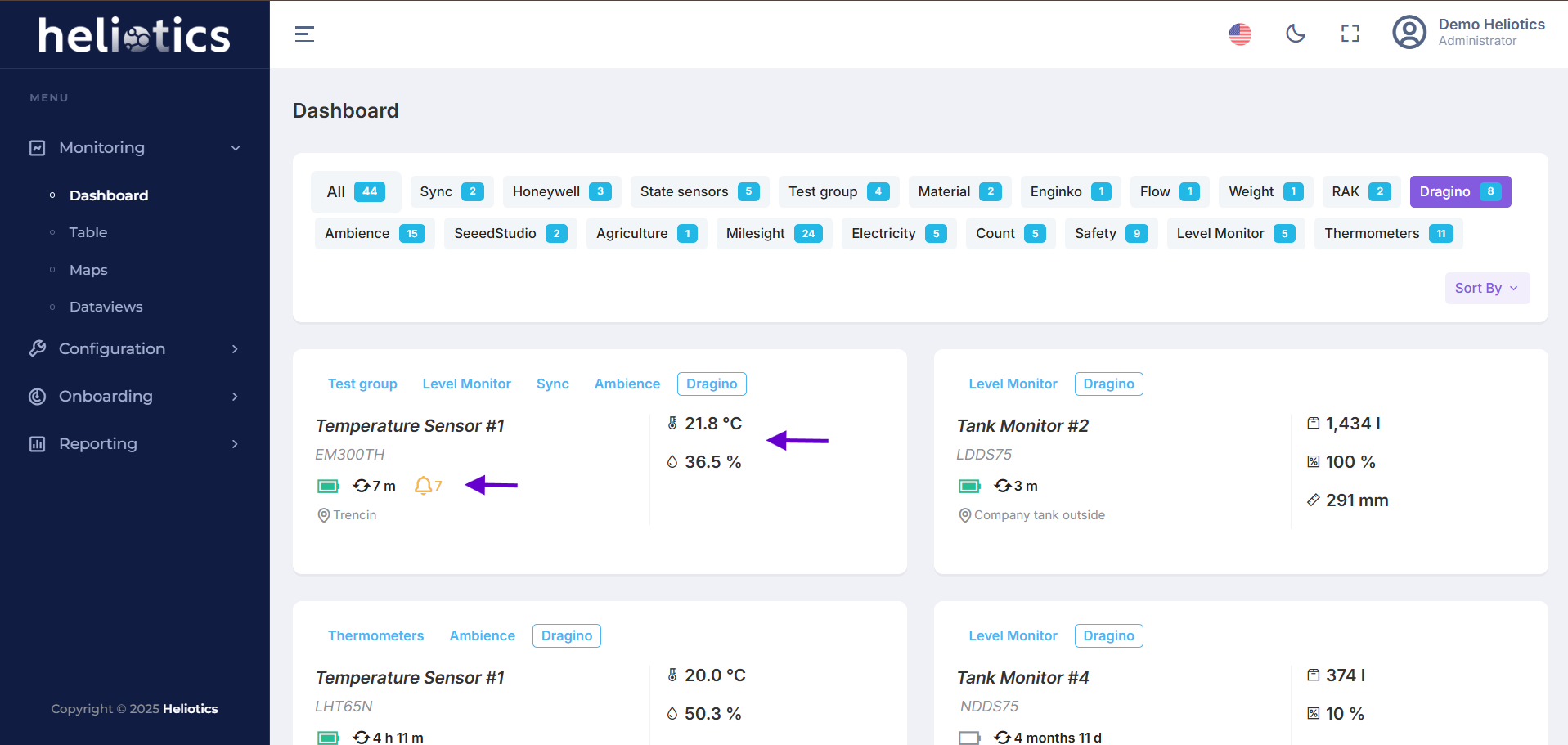1568x745 pixels.
Task: Expand the Configuration menu section
Action: (x=236, y=349)
